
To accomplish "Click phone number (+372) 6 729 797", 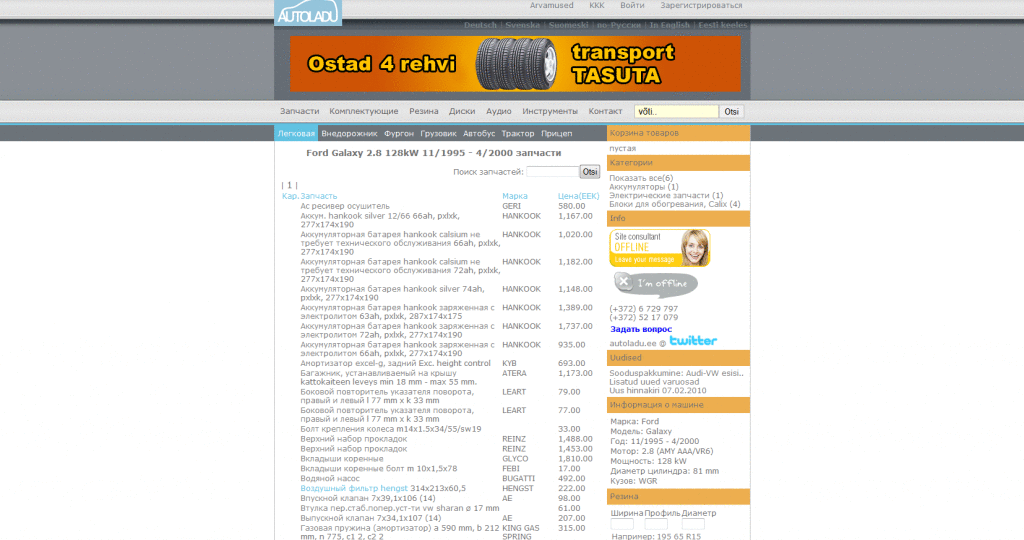I will point(643,309).
